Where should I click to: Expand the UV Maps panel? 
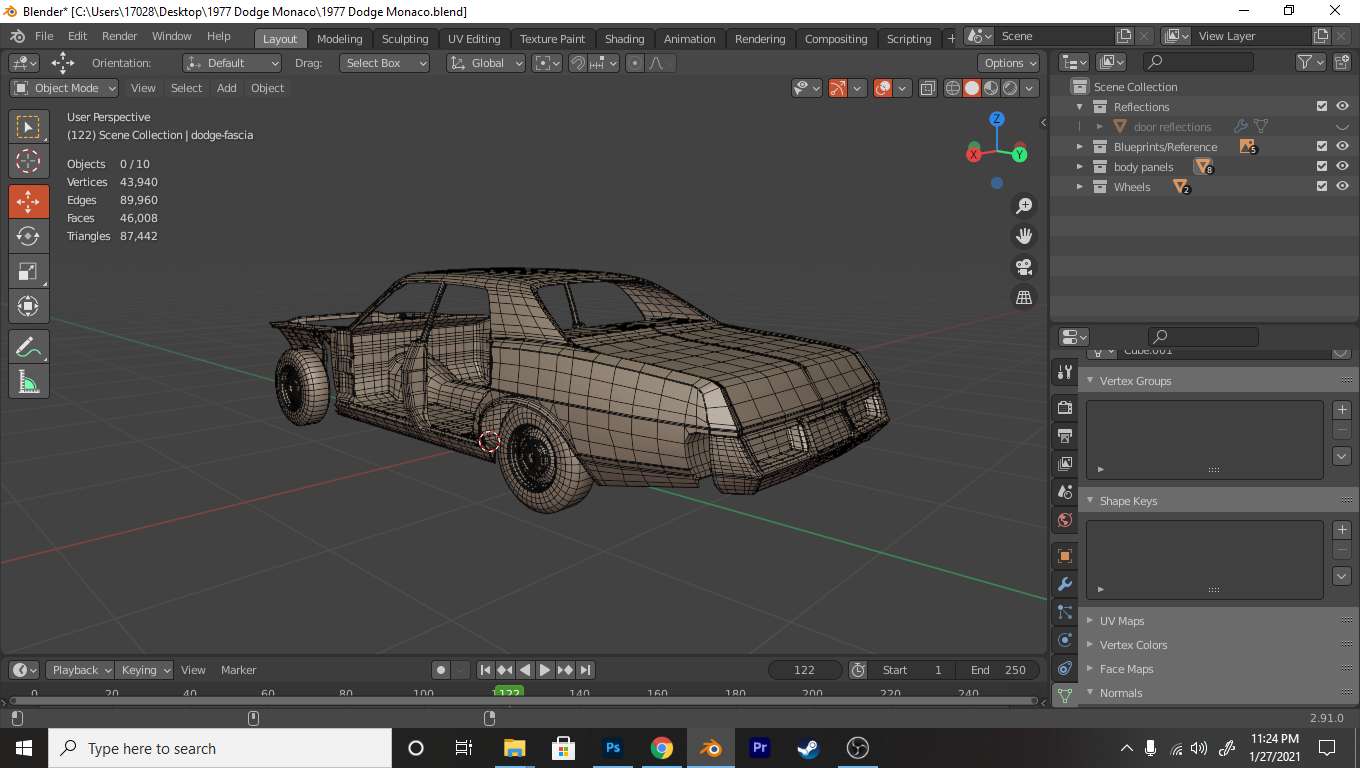[1090, 621]
